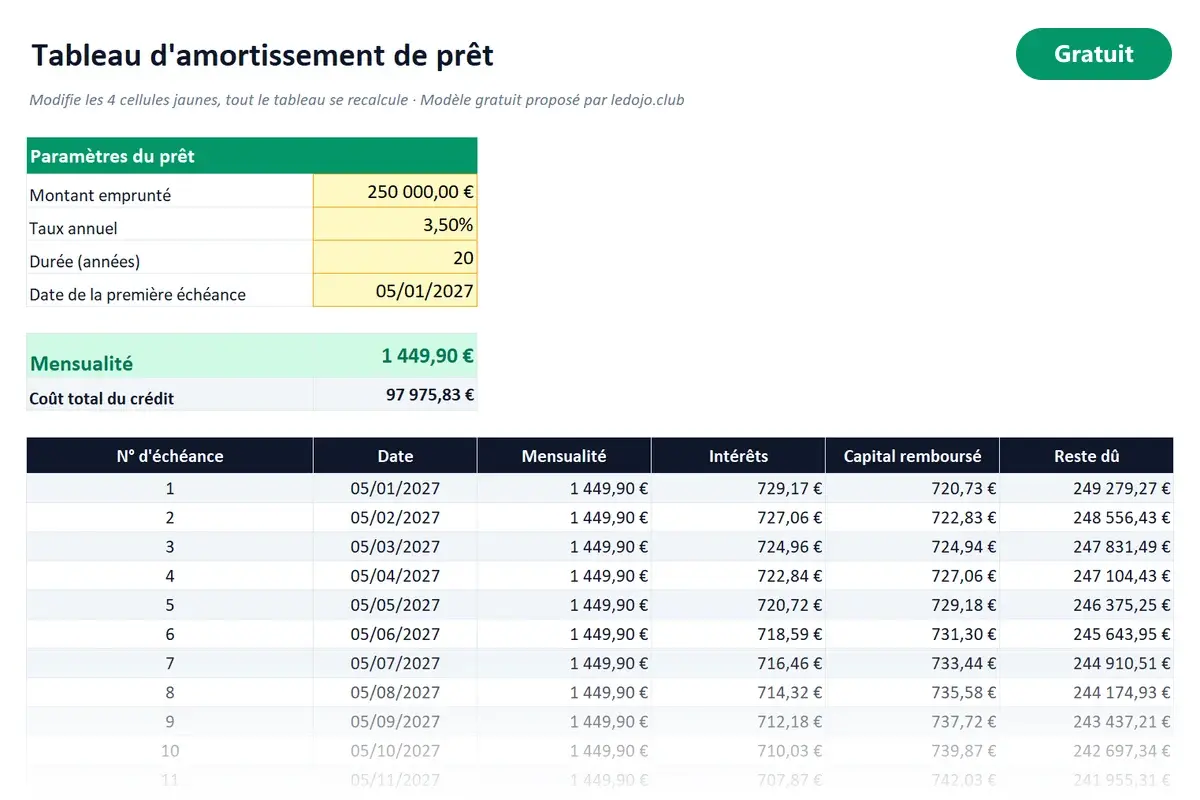Viewport: 1200px width, 800px height.
Task: Click the Coût total du crédit label
Action: click(102, 398)
